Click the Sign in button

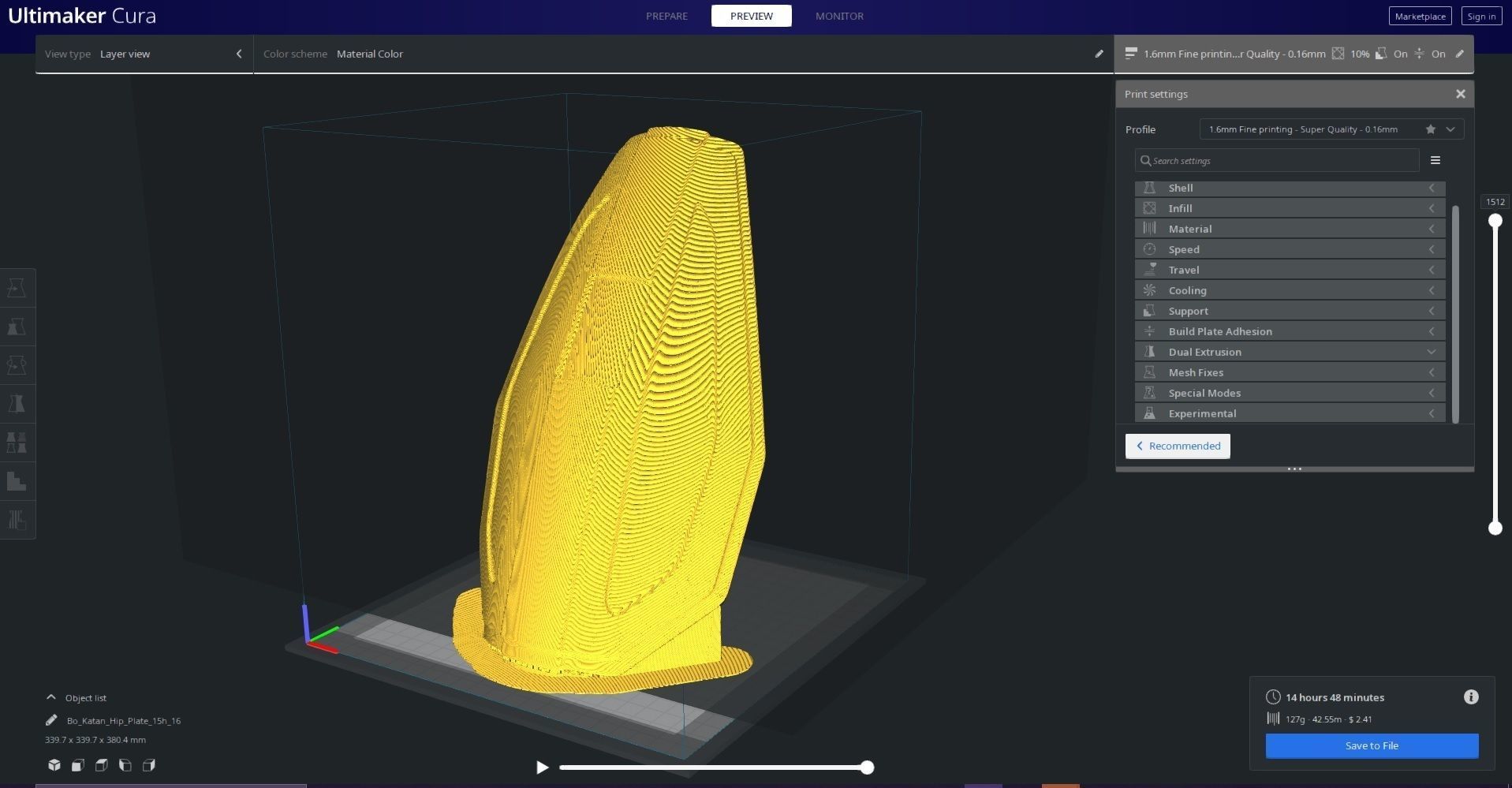click(x=1481, y=16)
